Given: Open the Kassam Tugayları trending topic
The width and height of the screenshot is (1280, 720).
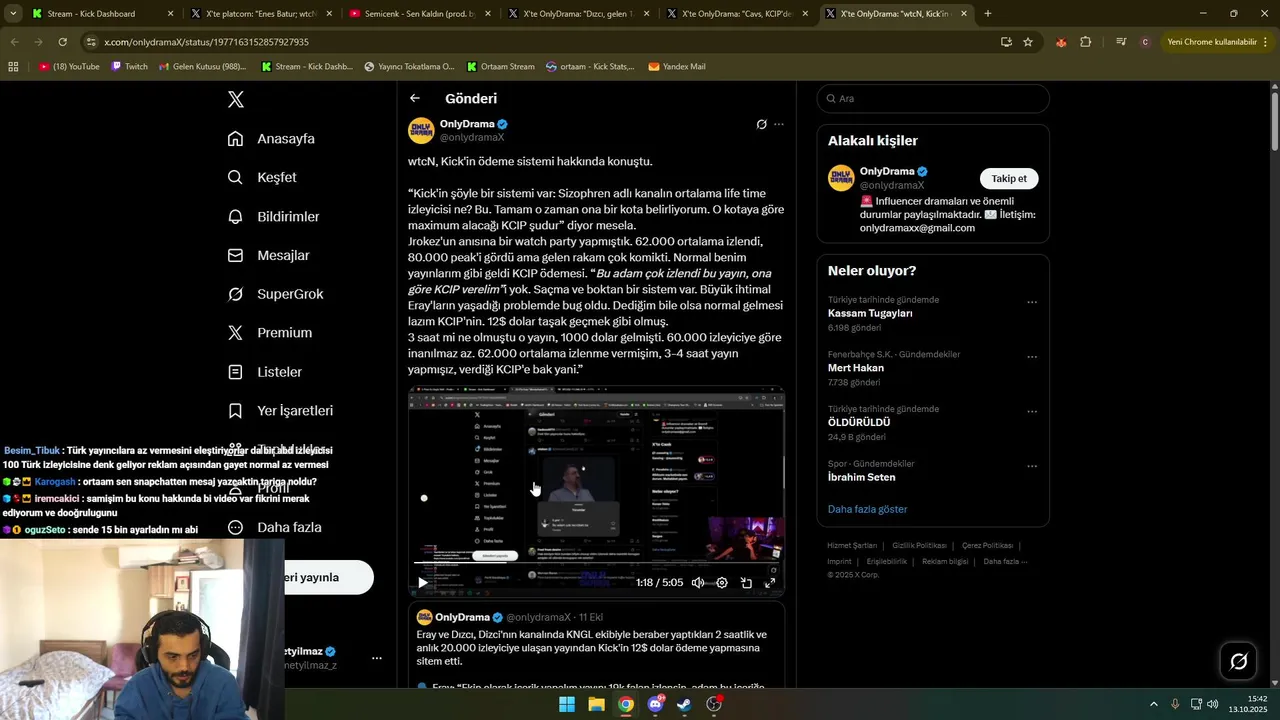Looking at the screenshot, I should pyautogui.click(x=870, y=313).
